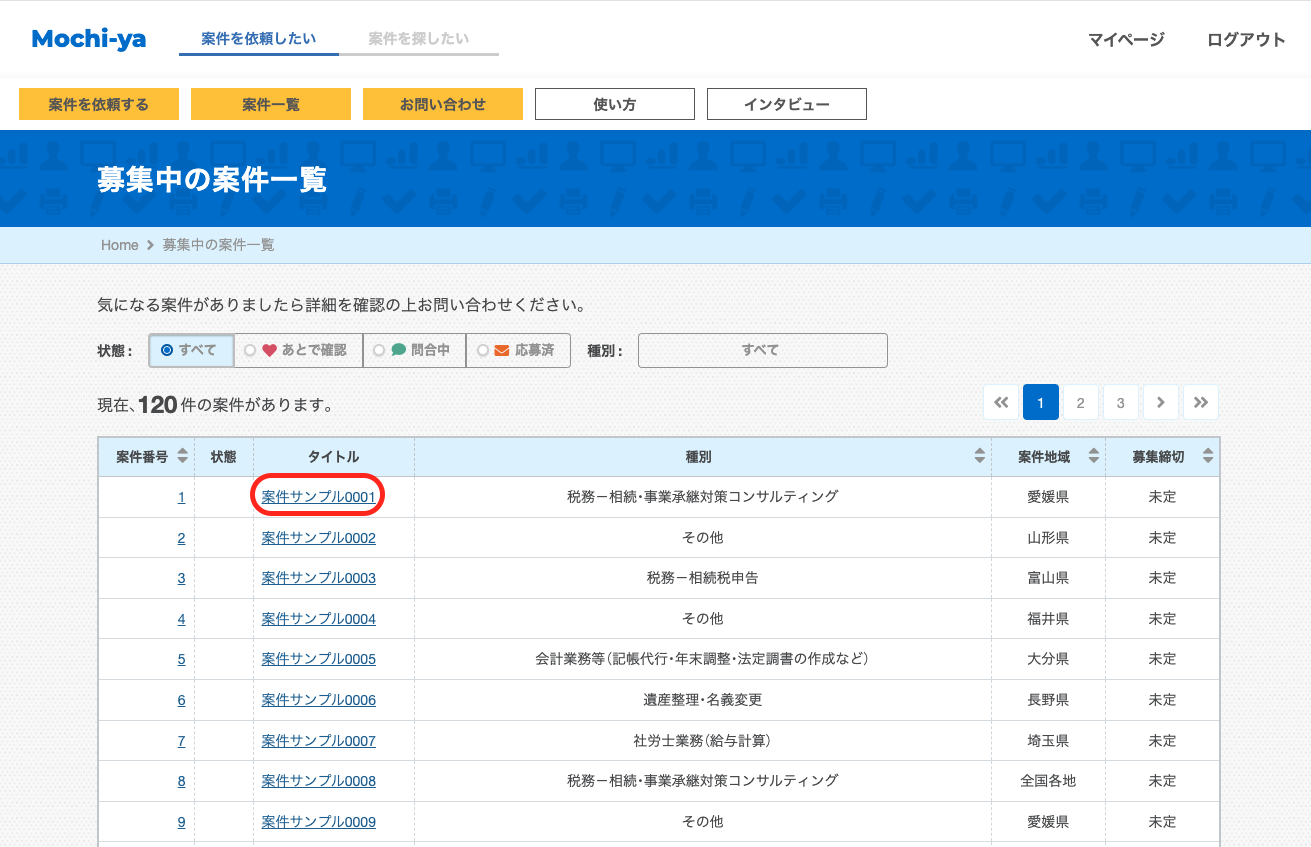Open 案件サンプル0008 link
The width and height of the screenshot is (1311, 847).
tap(318, 781)
